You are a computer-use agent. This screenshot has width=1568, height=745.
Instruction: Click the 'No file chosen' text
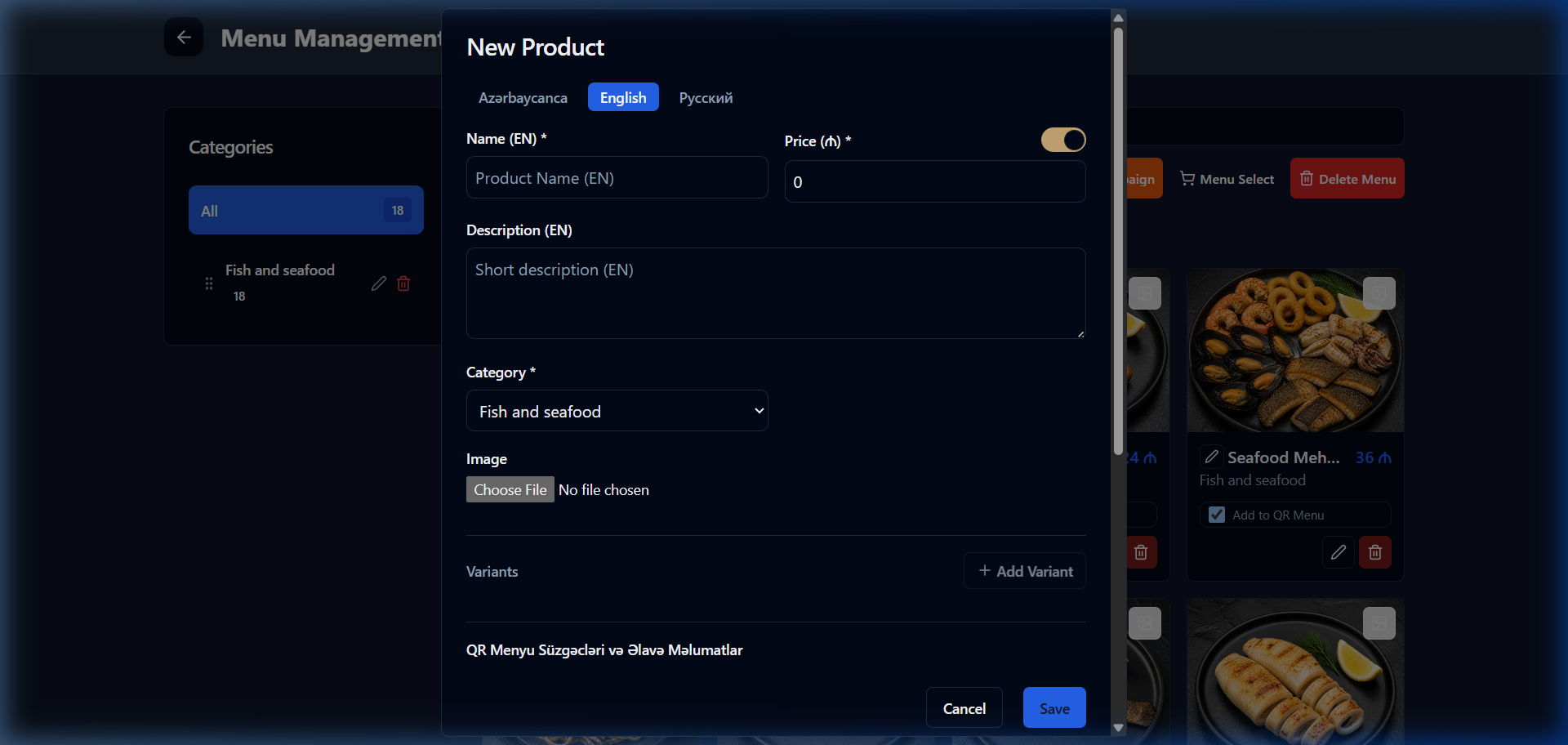click(604, 489)
